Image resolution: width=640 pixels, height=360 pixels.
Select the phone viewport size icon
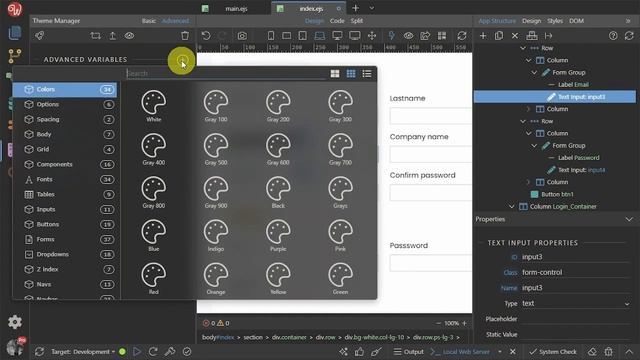click(x=271, y=36)
